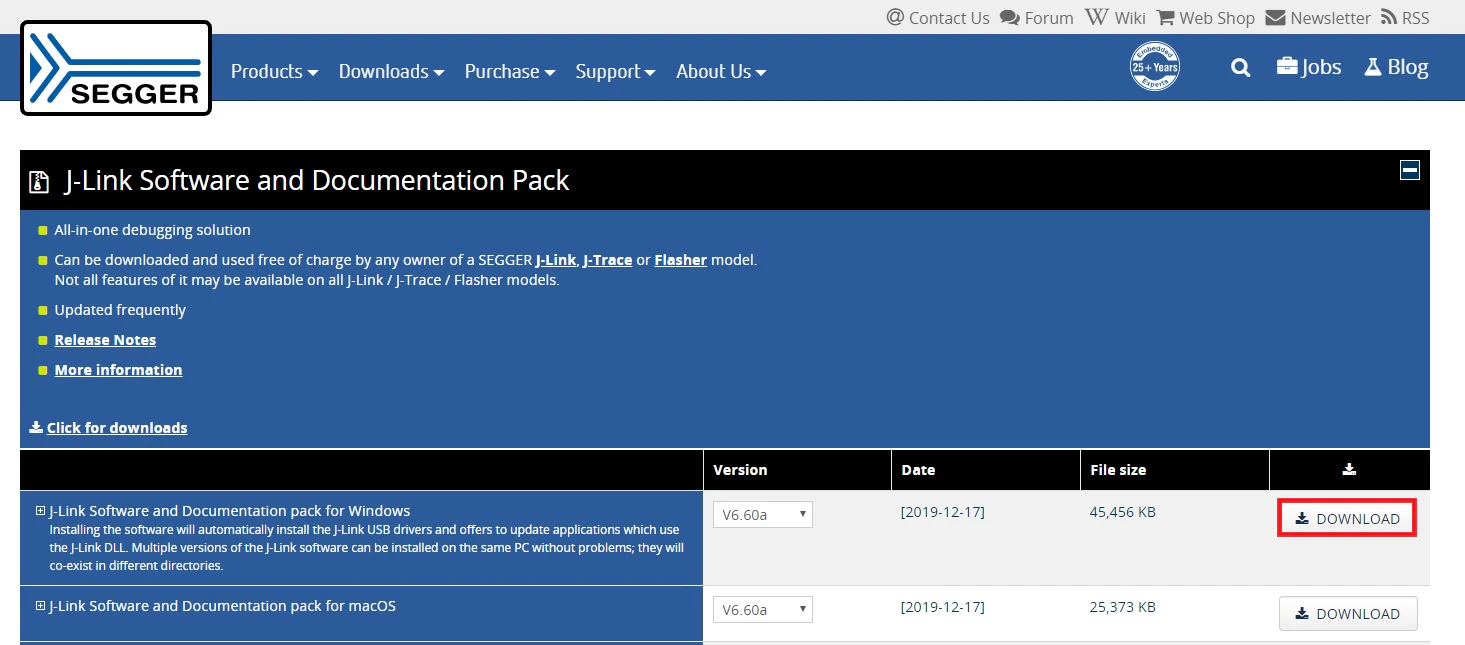The image size is (1465, 645).
Task: Click the J-Link Software and Documentation Pack title
Action: [x=317, y=180]
